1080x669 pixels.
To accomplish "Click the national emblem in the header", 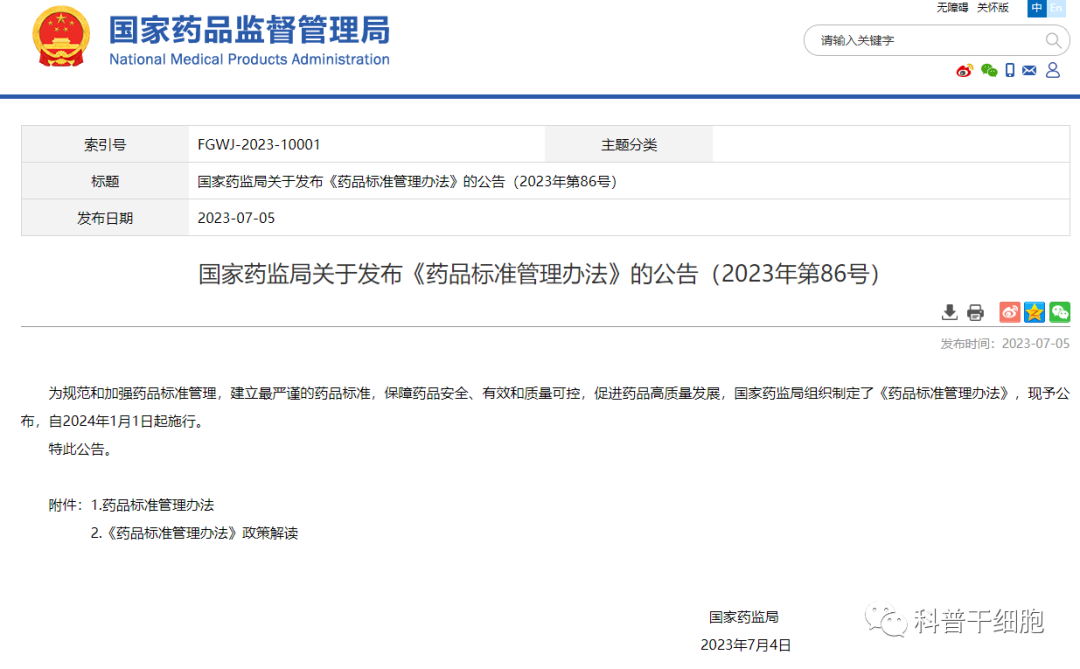I will 61,37.
